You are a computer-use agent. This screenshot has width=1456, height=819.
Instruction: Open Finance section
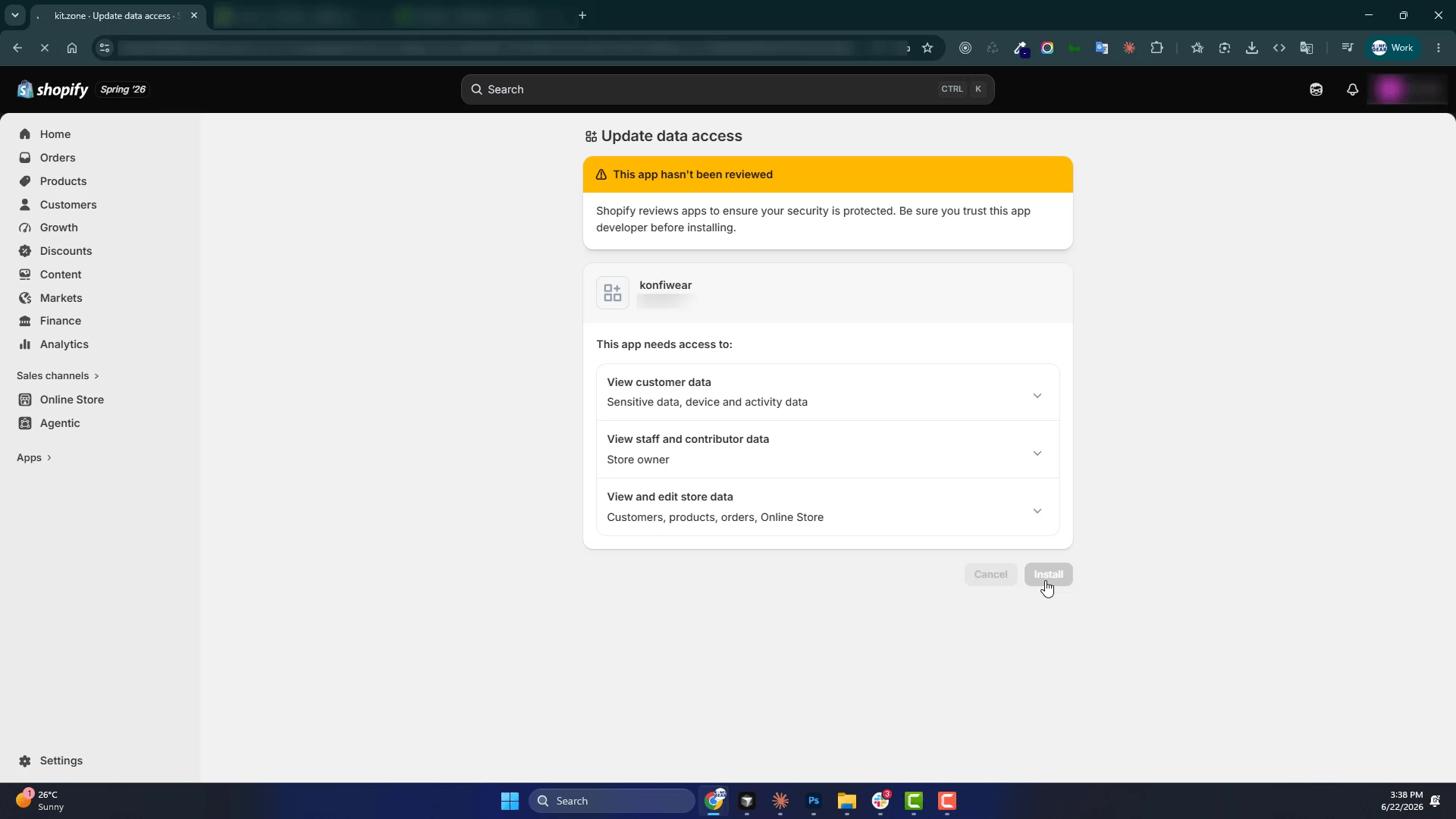click(60, 321)
